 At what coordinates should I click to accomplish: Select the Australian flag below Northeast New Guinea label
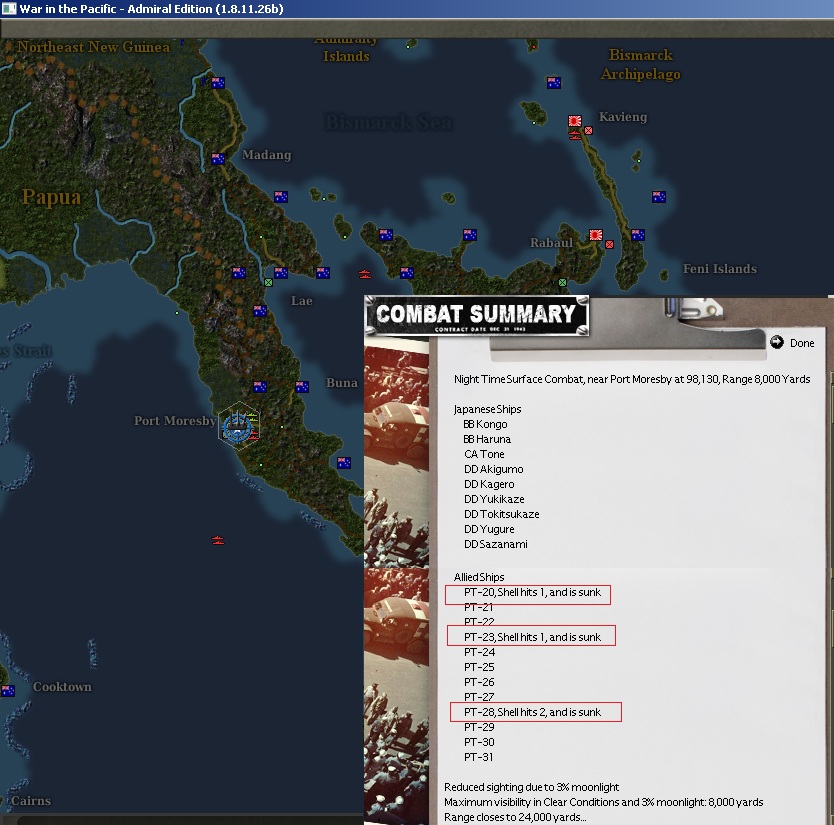[218, 83]
